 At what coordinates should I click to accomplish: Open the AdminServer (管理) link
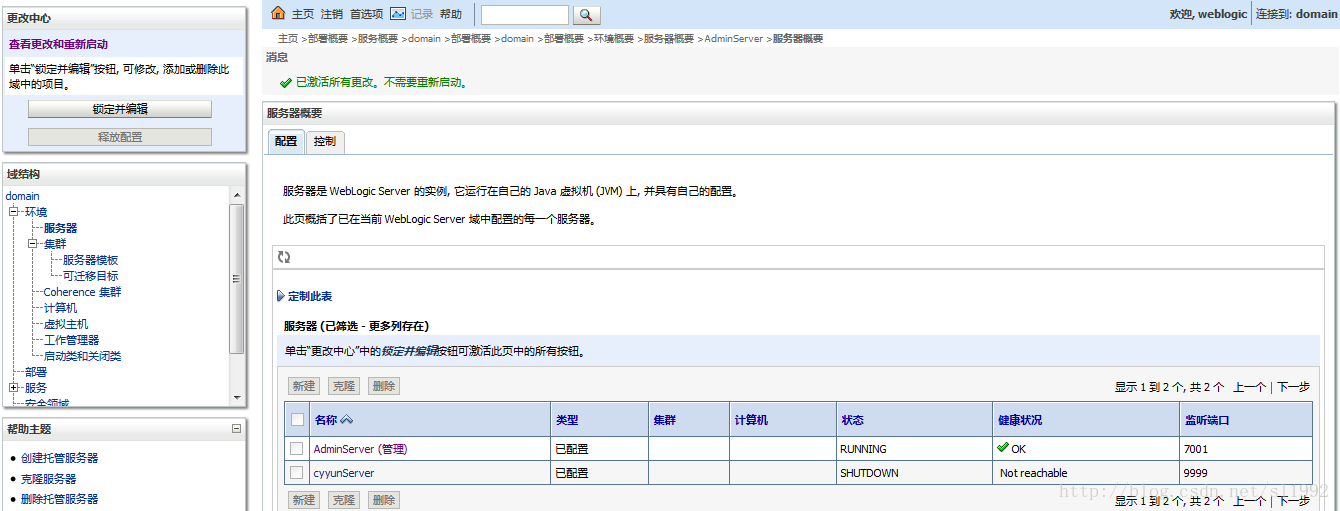(x=360, y=449)
